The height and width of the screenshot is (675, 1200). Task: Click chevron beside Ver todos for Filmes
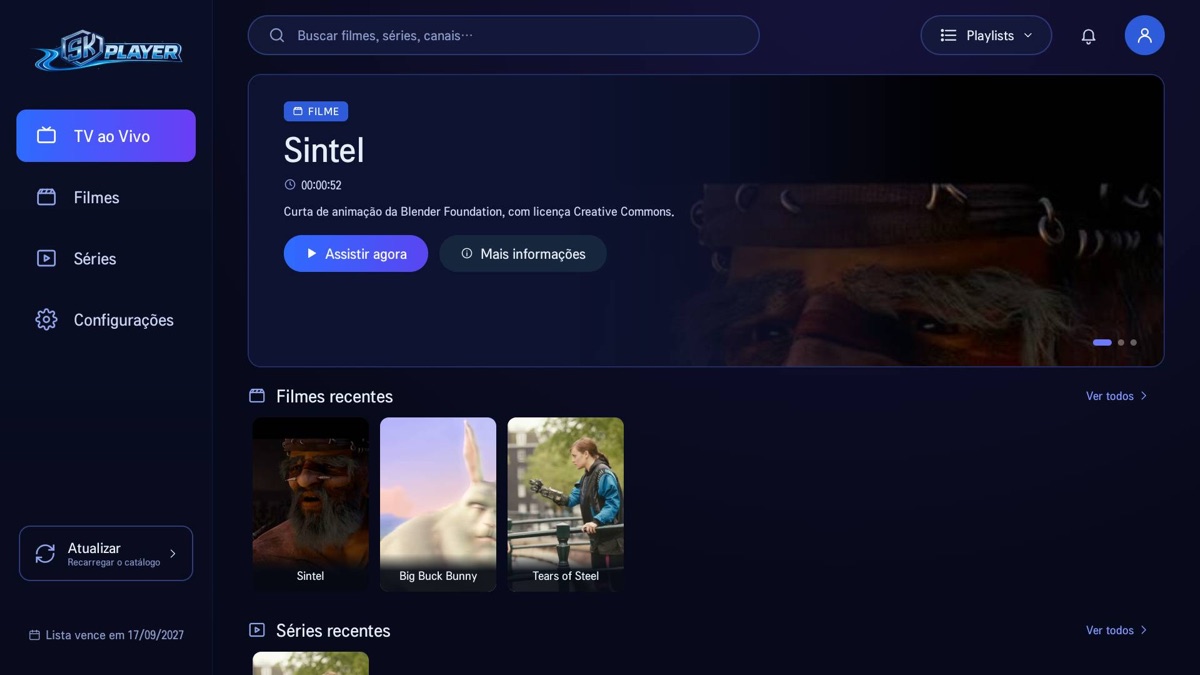[x=1144, y=396]
